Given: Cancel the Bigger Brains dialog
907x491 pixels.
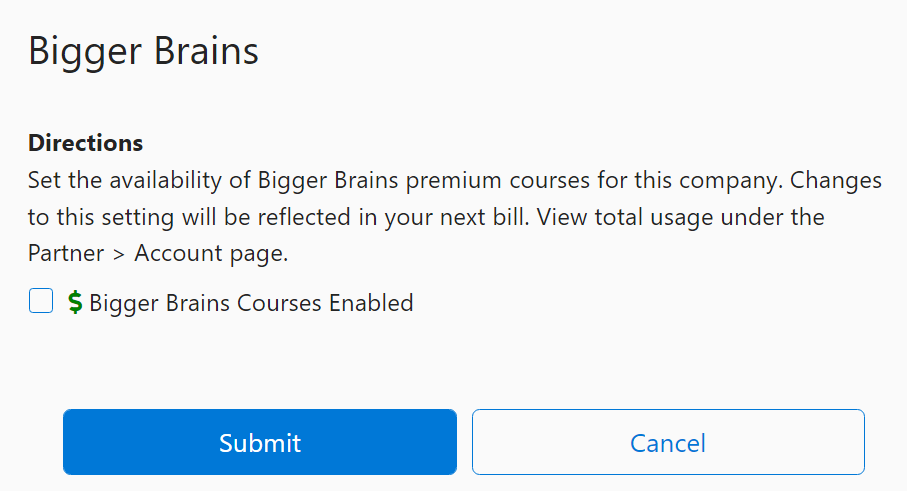Looking at the screenshot, I should [668, 442].
